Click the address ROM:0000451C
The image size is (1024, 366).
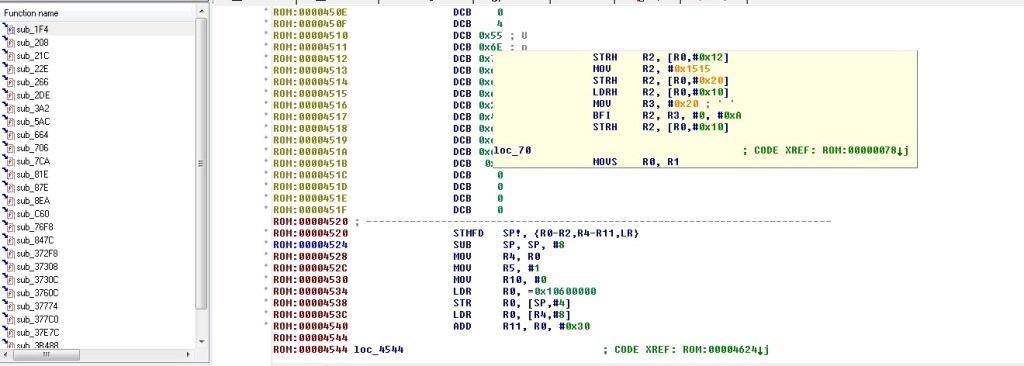point(311,175)
